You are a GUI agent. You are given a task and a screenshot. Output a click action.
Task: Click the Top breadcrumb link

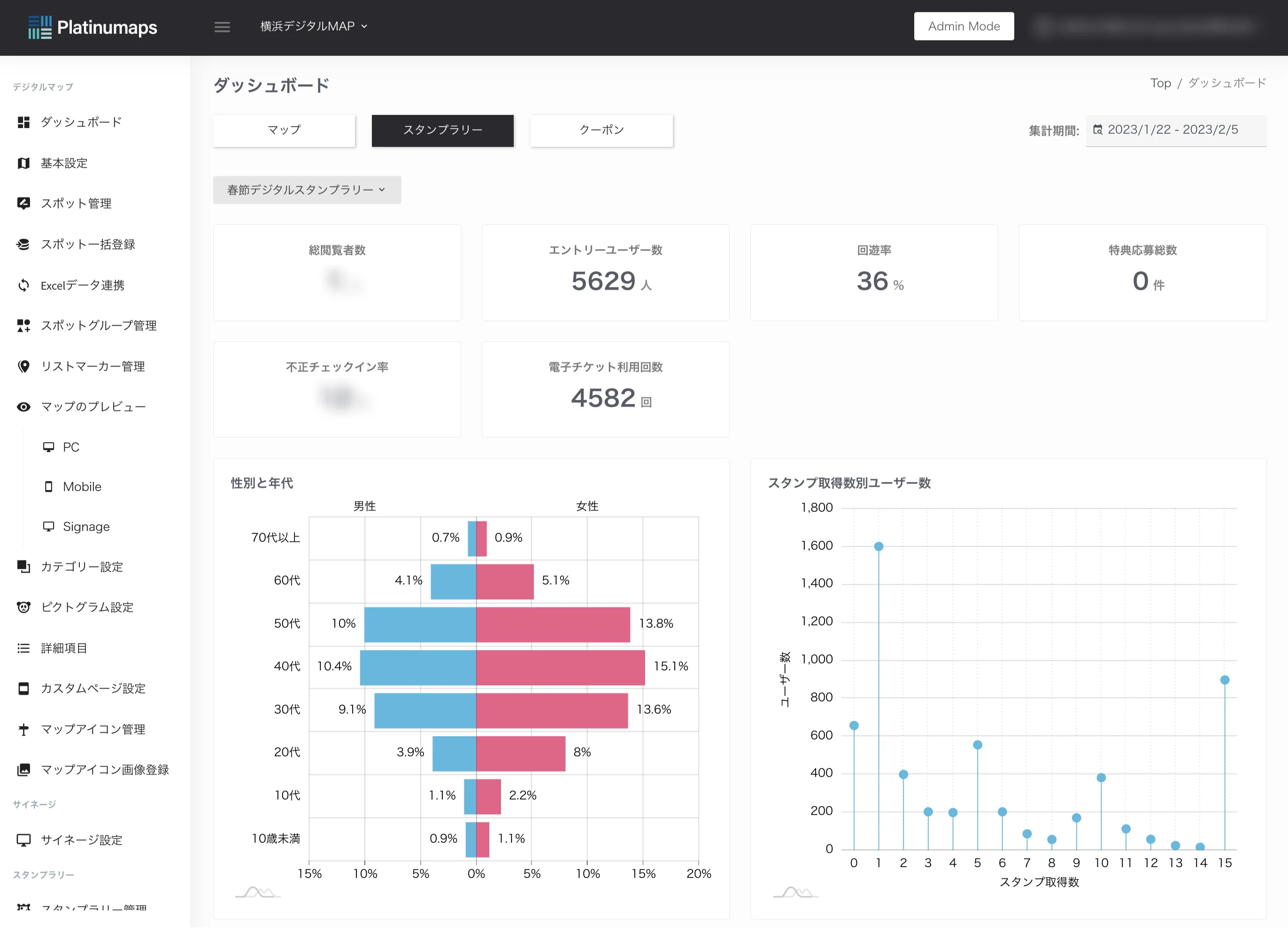coord(1160,83)
